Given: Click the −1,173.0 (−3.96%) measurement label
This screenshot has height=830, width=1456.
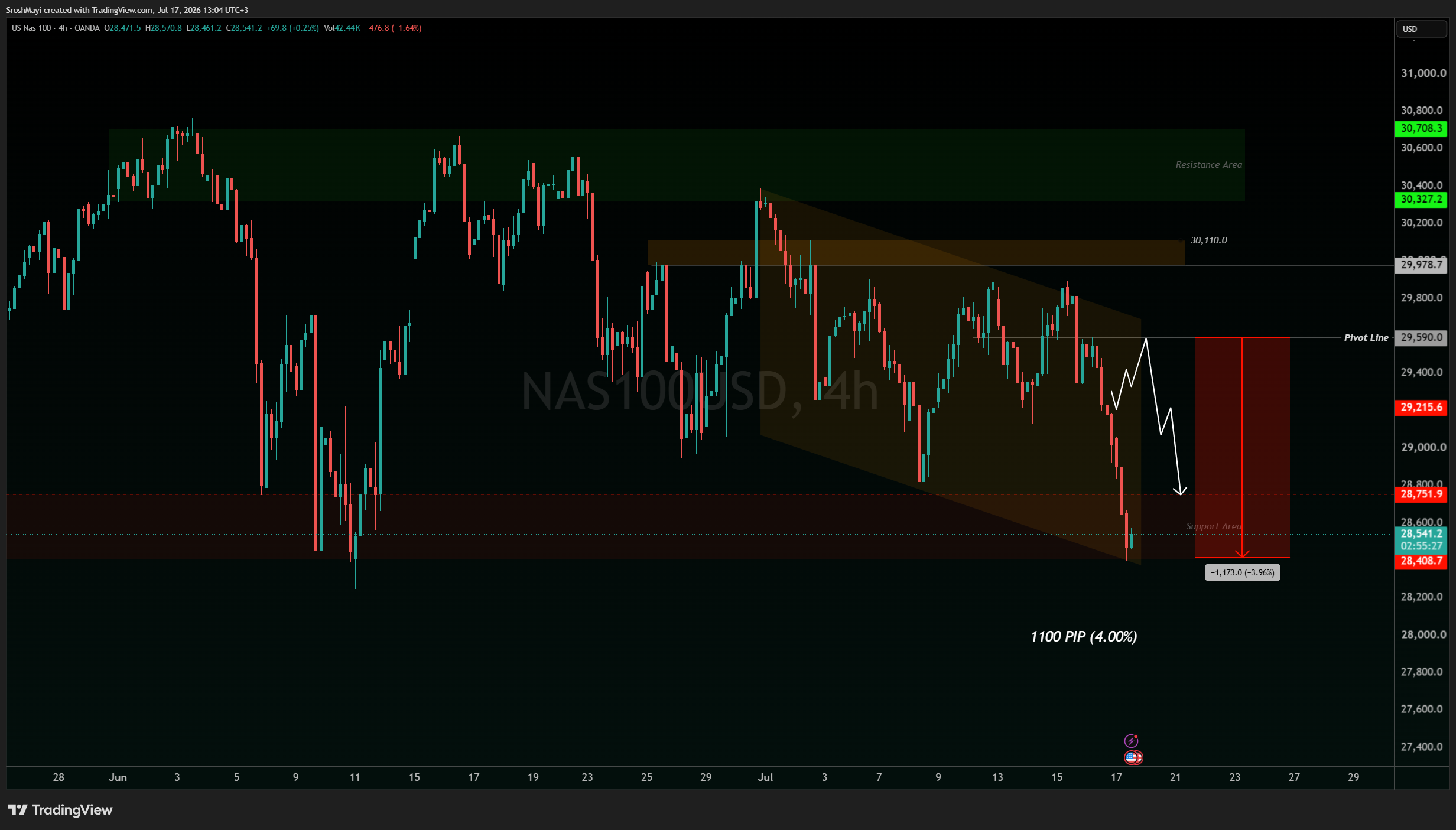Looking at the screenshot, I should (1243, 572).
